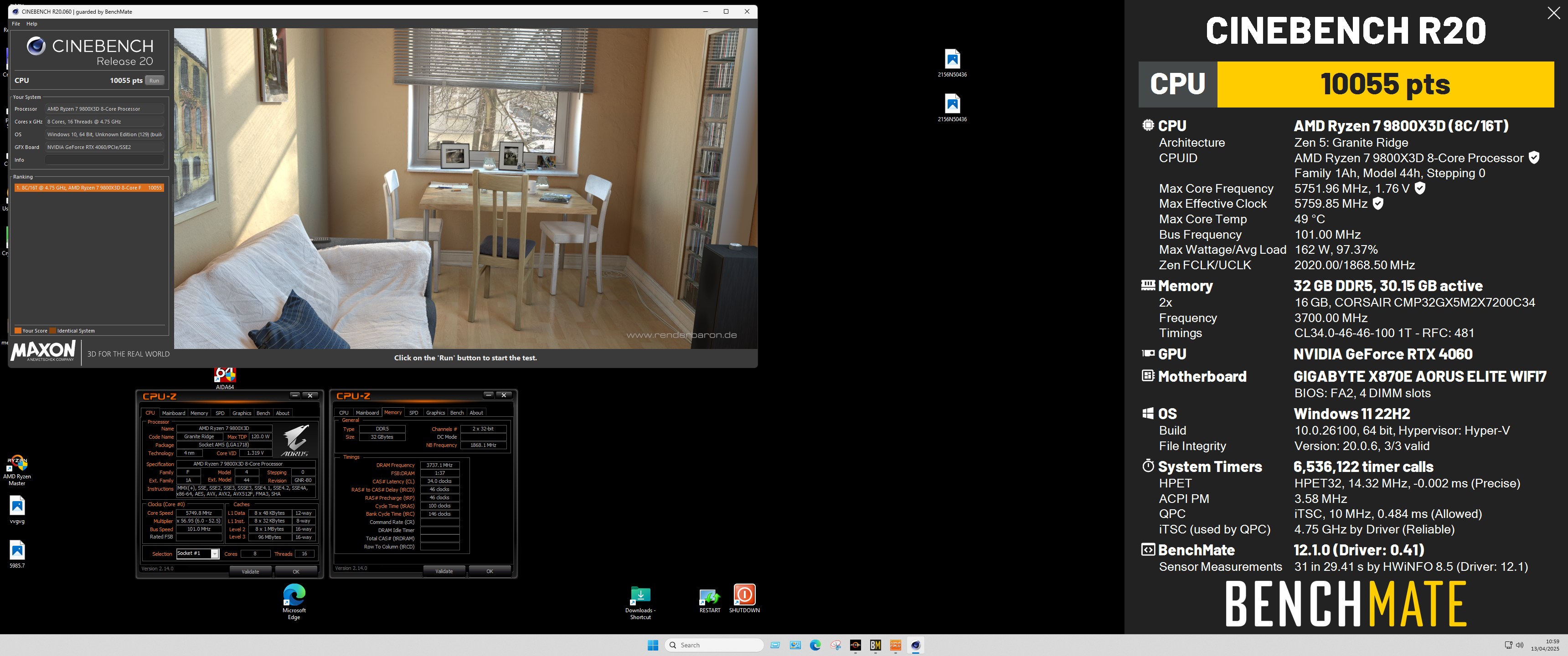Click GIGABYTE X870E AORUS ELITE WIFI7 text

(x=1419, y=376)
